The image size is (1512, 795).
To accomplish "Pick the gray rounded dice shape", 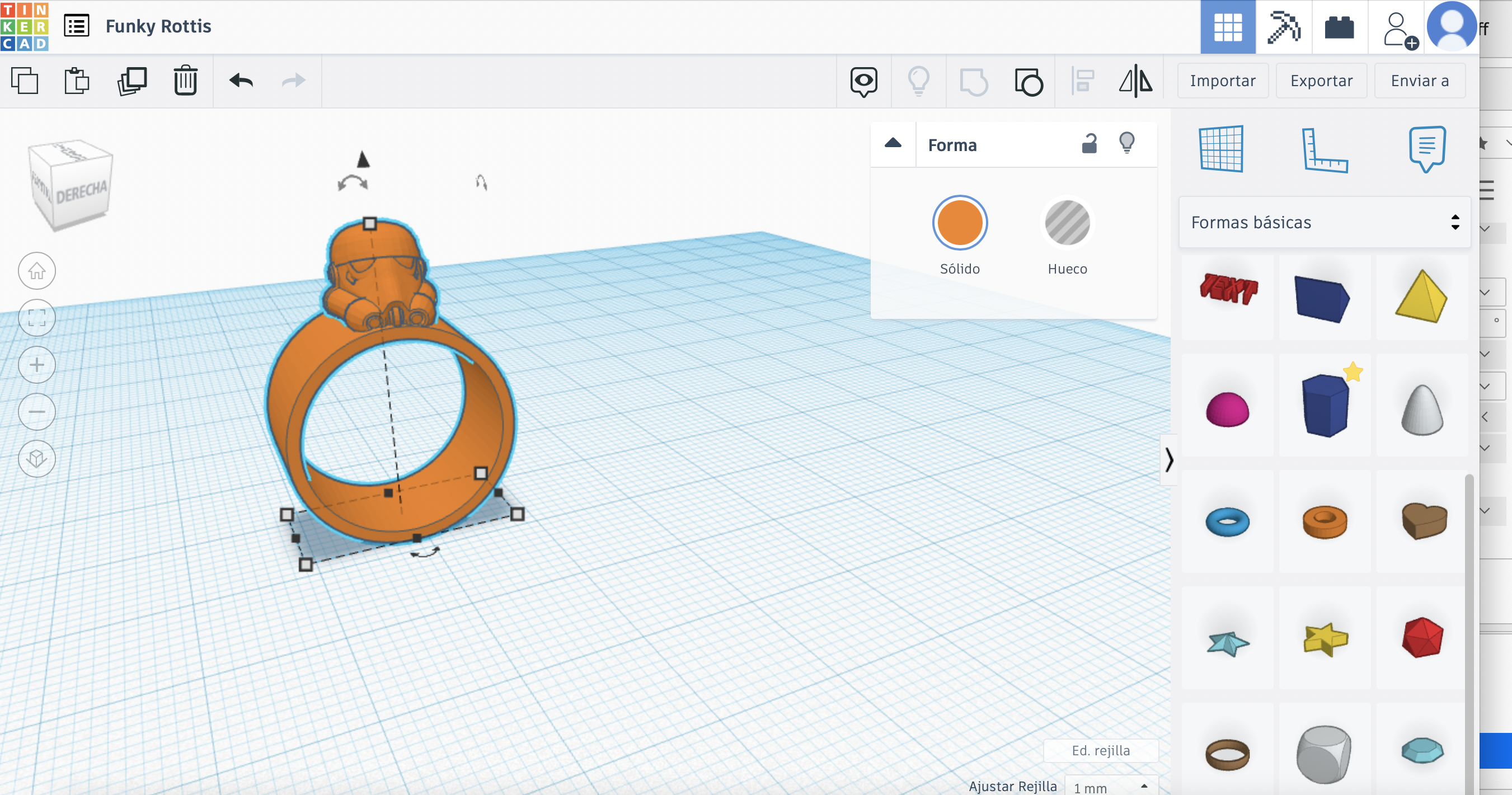I will (1324, 755).
